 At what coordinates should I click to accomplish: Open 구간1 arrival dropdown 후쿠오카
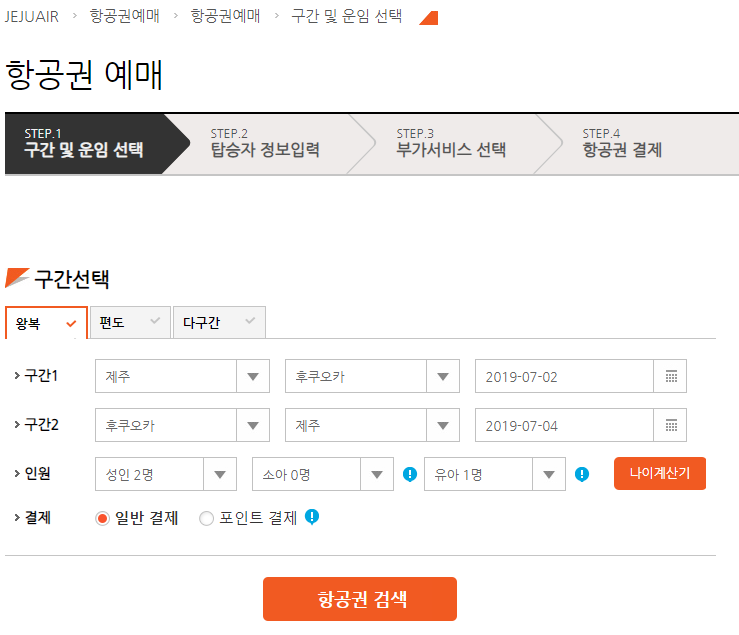(x=372, y=376)
